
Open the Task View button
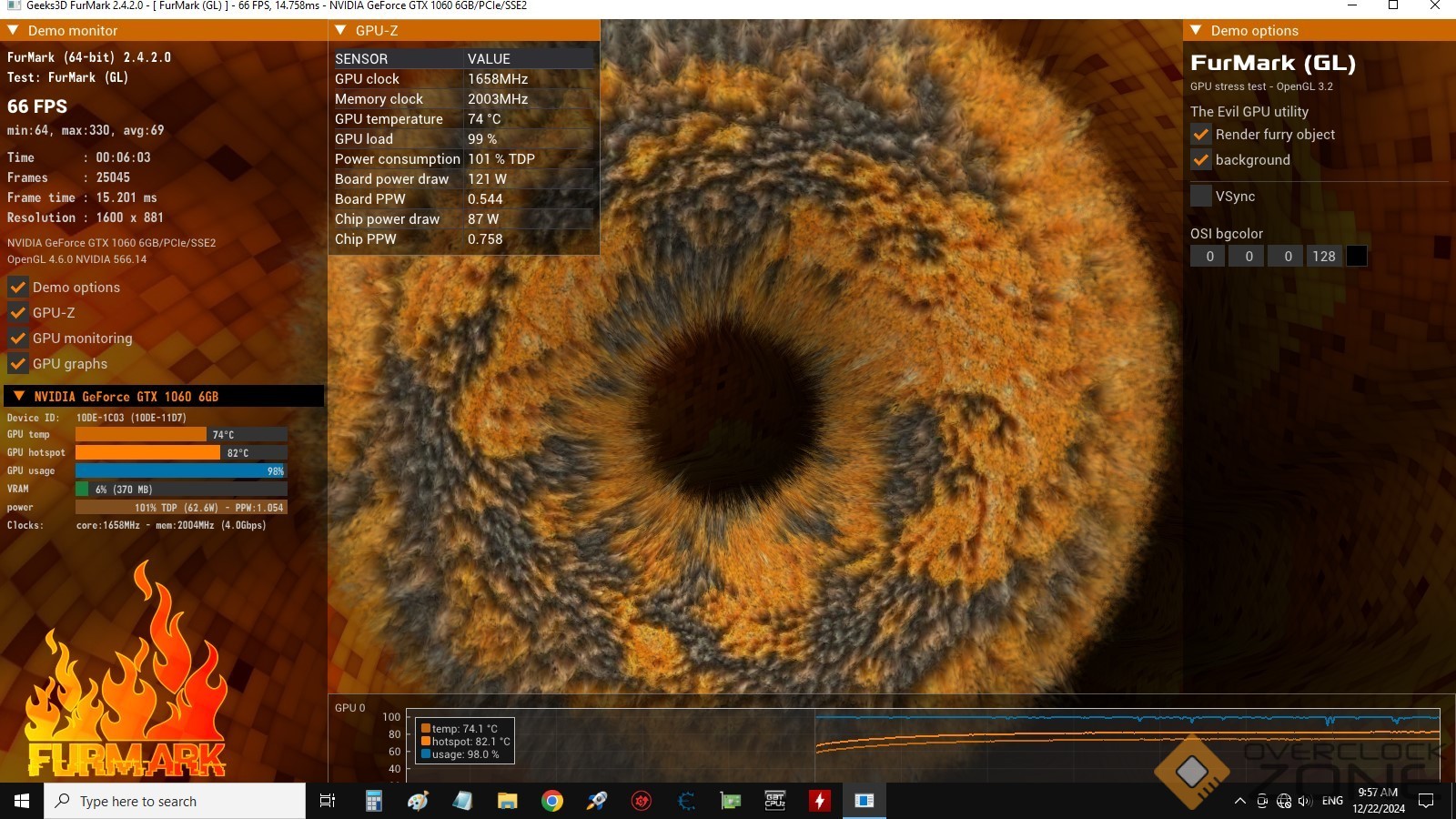coord(328,801)
